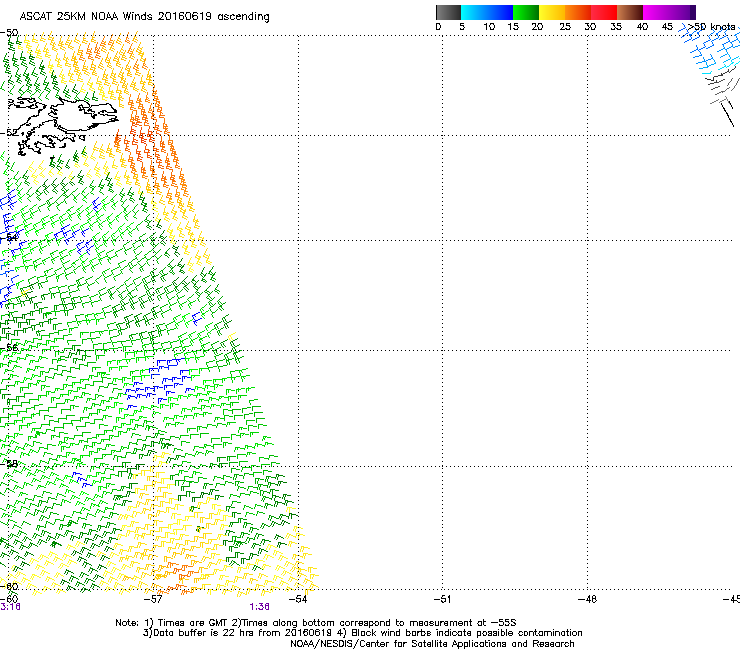
Task: Click the blue 10-15 knots legend swatch
Action: point(500,12)
